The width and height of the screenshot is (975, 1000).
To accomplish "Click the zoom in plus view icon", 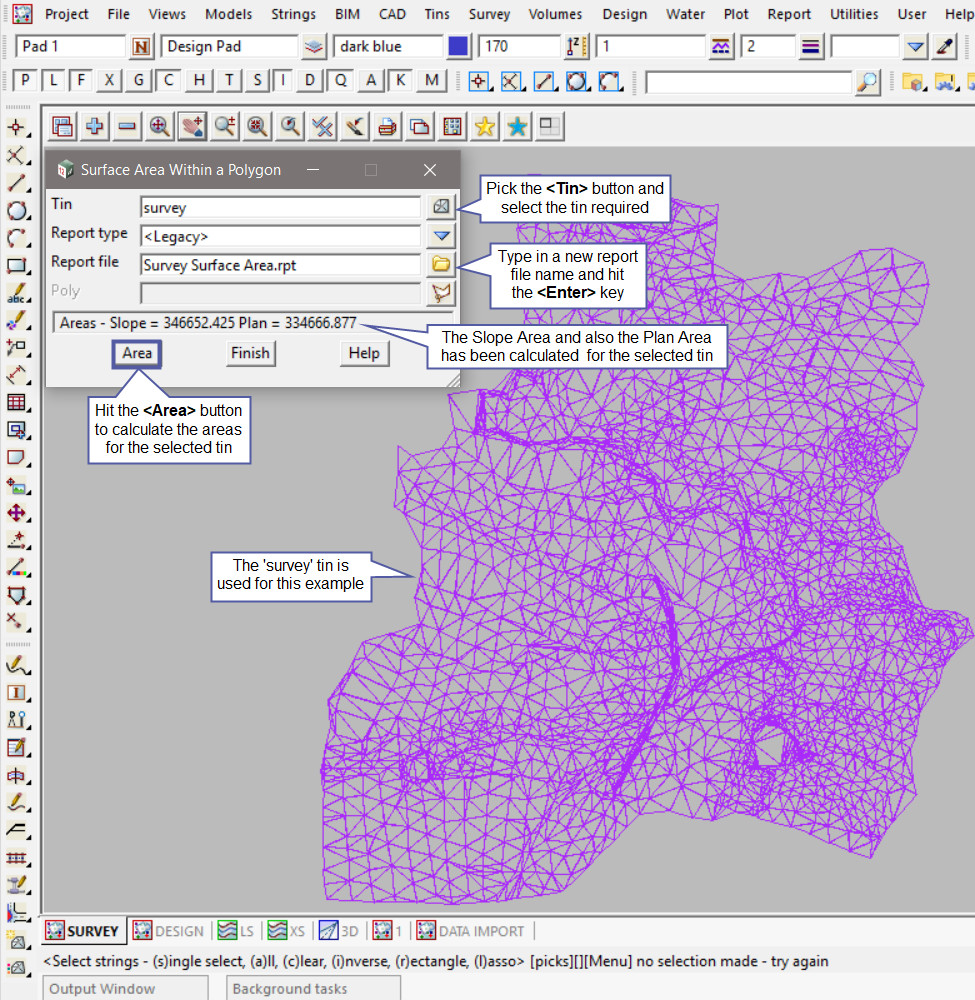I will pyautogui.click(x=95, y=126).
